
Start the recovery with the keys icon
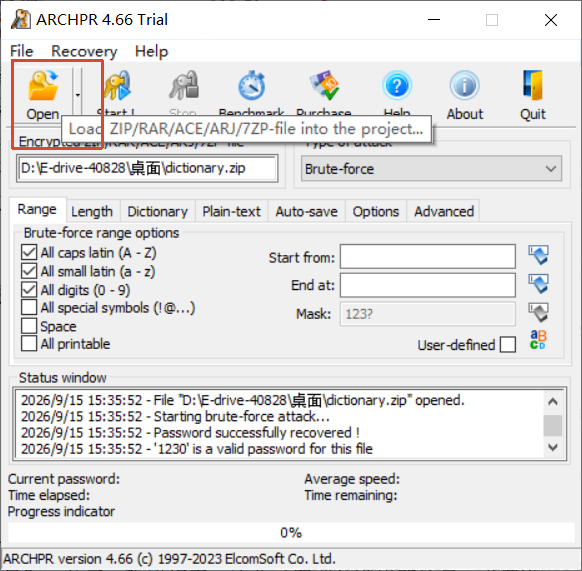(x=117, y=86)
